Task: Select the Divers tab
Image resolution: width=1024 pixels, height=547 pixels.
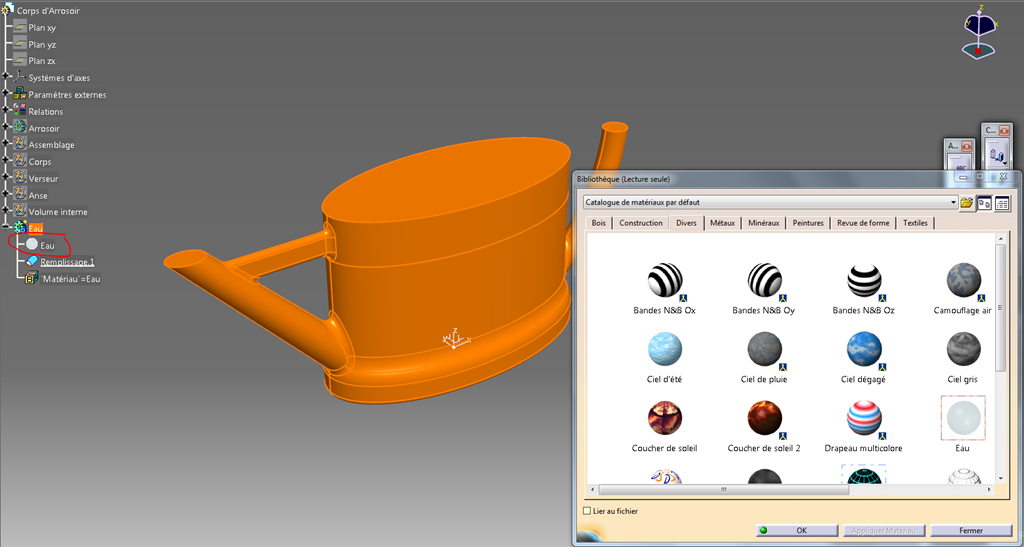Action: [x=686, y=223]
